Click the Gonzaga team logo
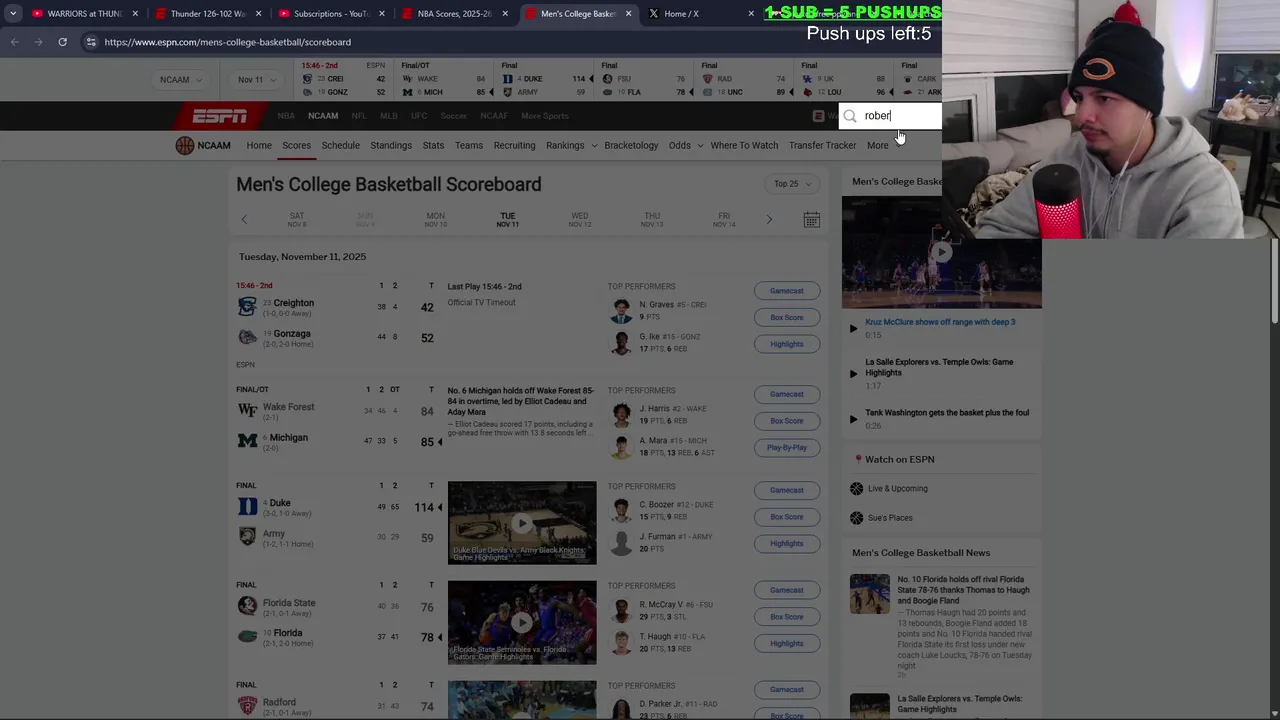Screen dimensions: 1280x720 pyautogui.click(x=247, y=337)
